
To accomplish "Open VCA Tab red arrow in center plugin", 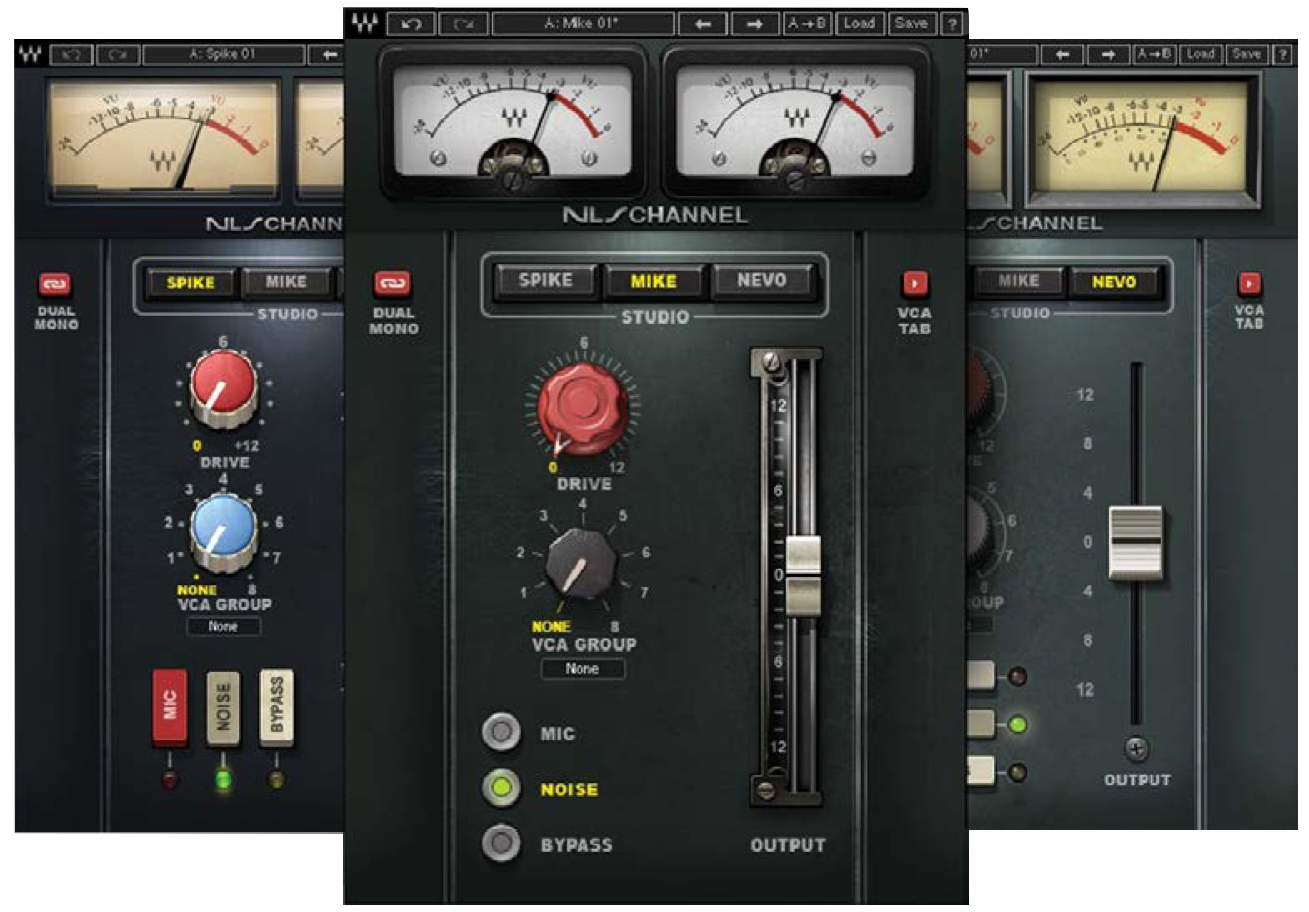I will (x=915, y=285).
